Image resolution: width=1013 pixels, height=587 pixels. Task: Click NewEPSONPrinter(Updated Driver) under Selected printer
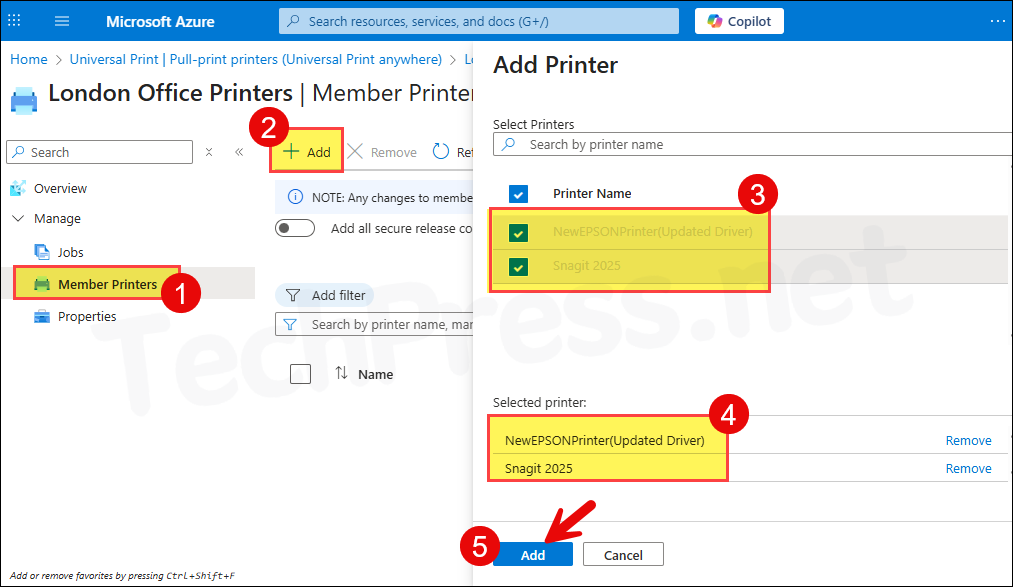tap(605, 440)
